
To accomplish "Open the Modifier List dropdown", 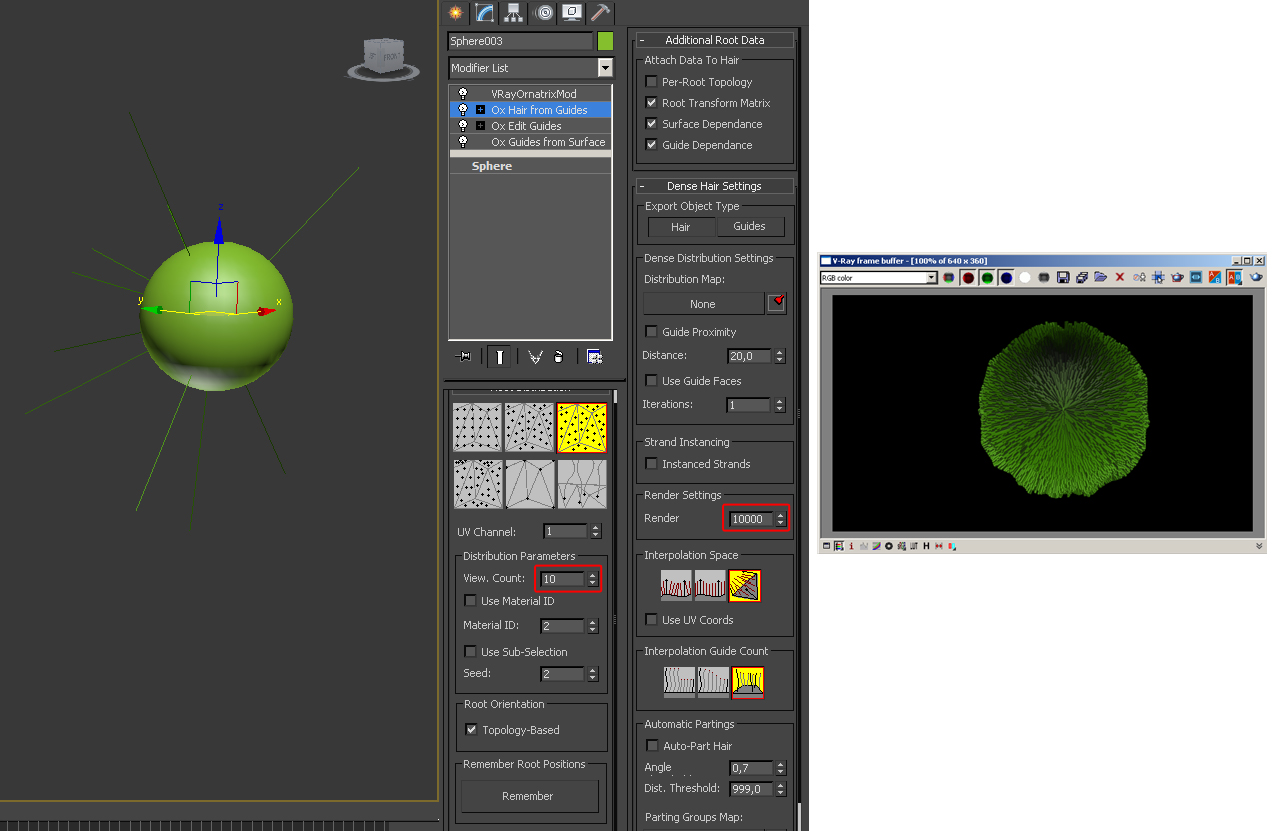I will tap(604, 68).
